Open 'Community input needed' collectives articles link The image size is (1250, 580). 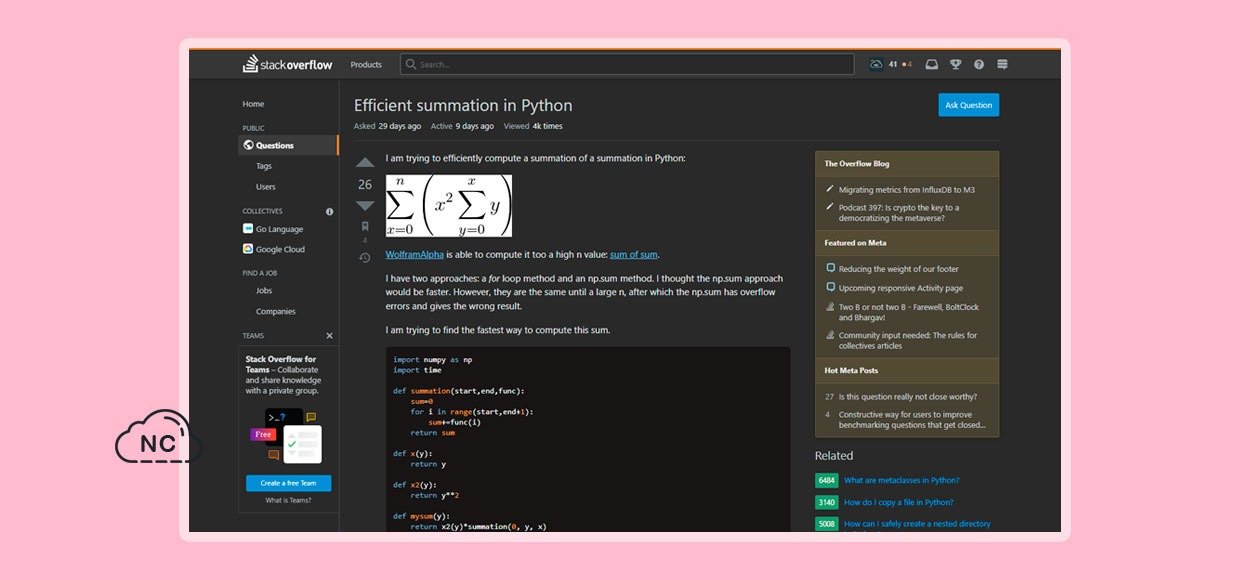[908, 341]
